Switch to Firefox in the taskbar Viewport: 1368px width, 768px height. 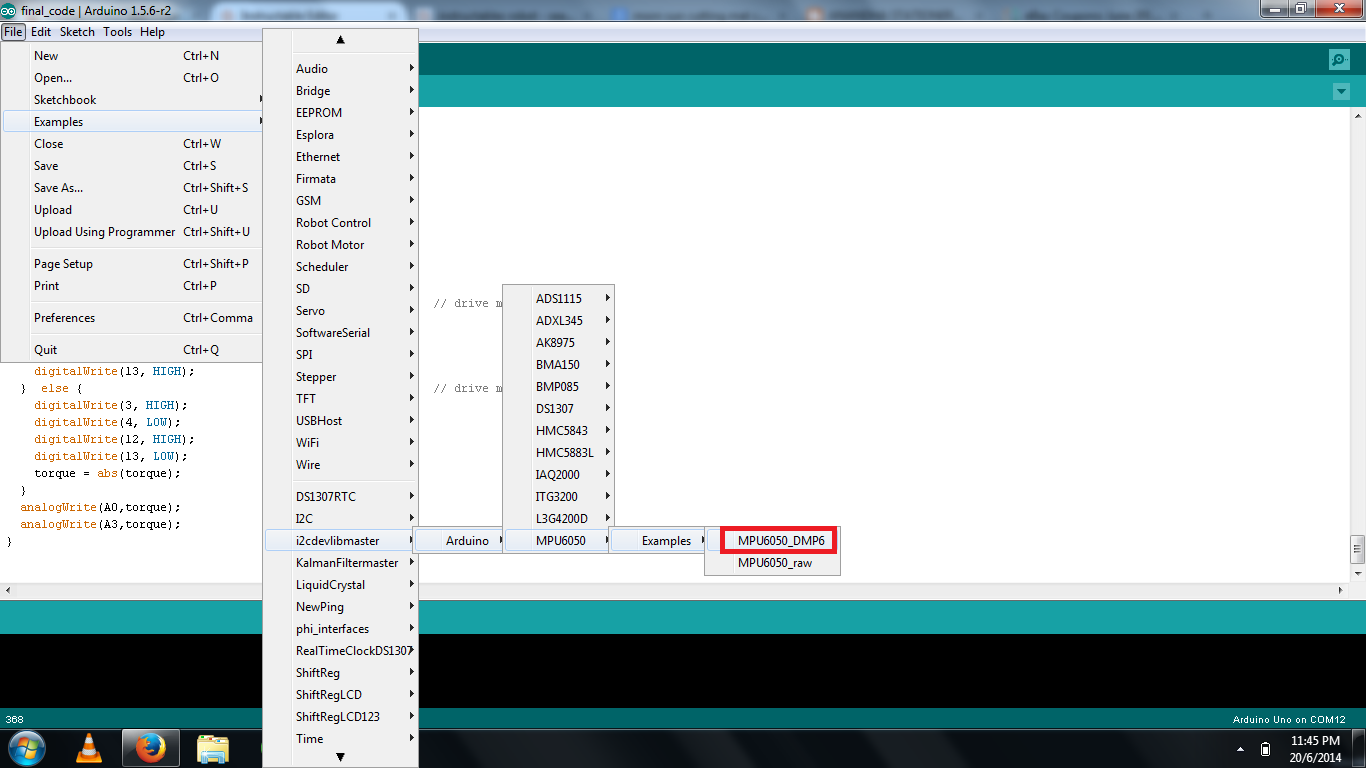(151, 747)
